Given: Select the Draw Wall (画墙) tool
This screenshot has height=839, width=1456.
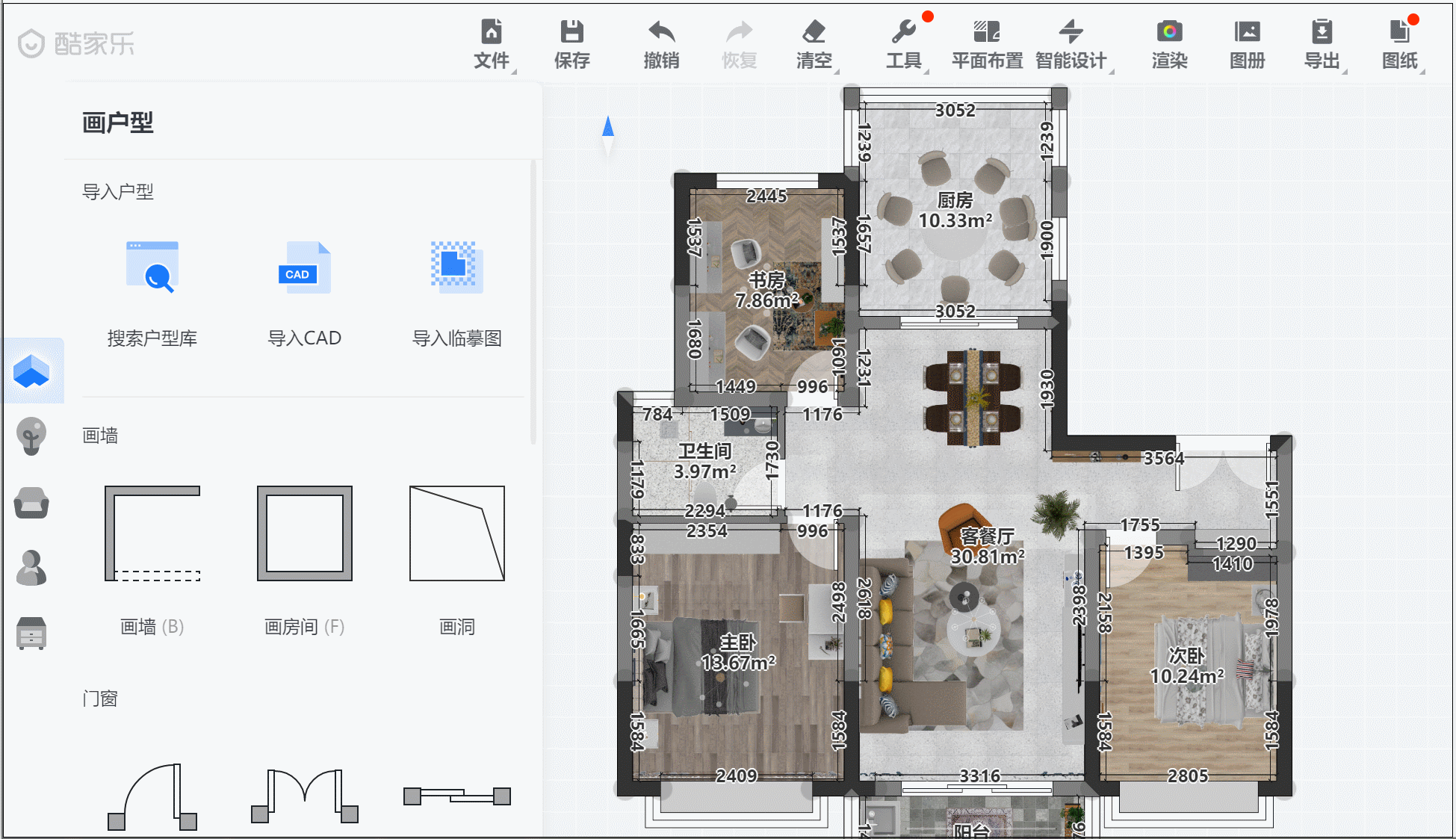Looking at the screenshot, I should [x=152, y=533].
